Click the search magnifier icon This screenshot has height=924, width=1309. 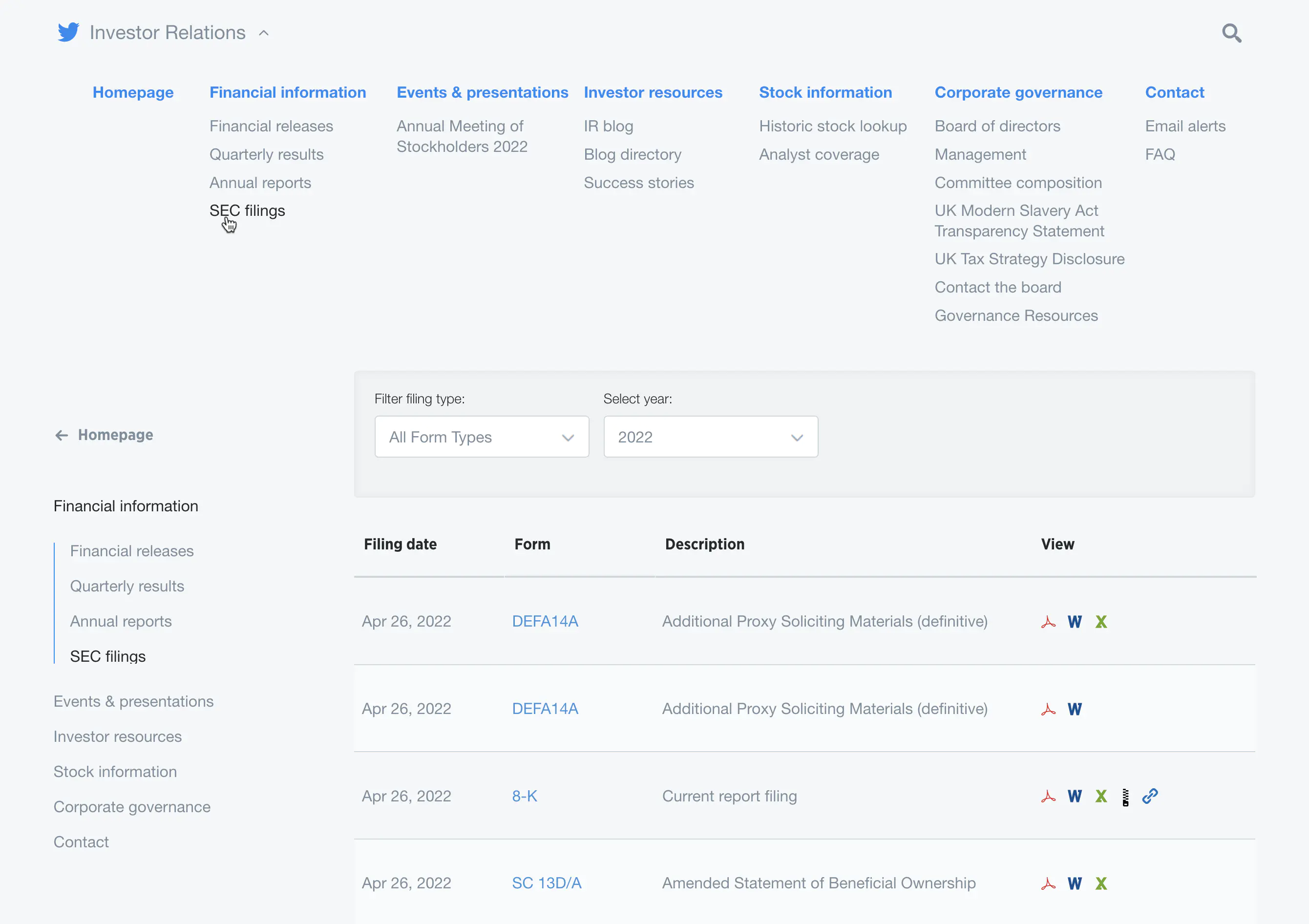click(x=1231, y=33)
